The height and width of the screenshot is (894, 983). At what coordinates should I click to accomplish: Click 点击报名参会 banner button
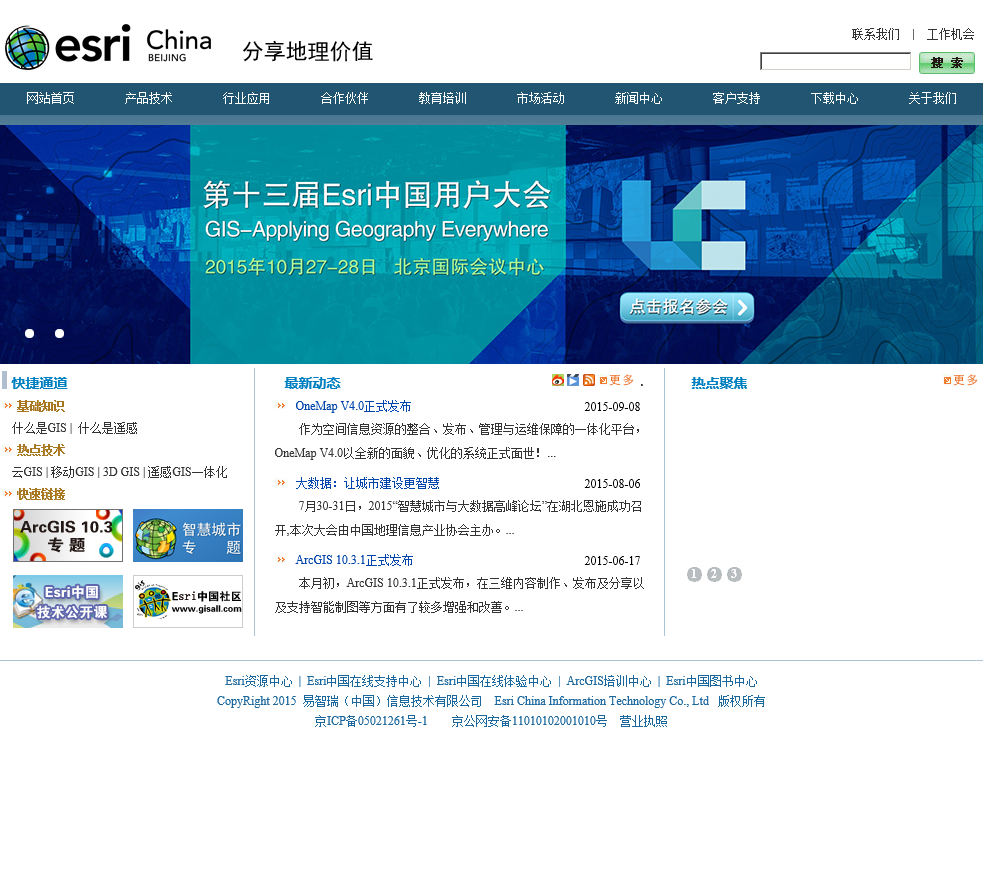coord(687,307)
